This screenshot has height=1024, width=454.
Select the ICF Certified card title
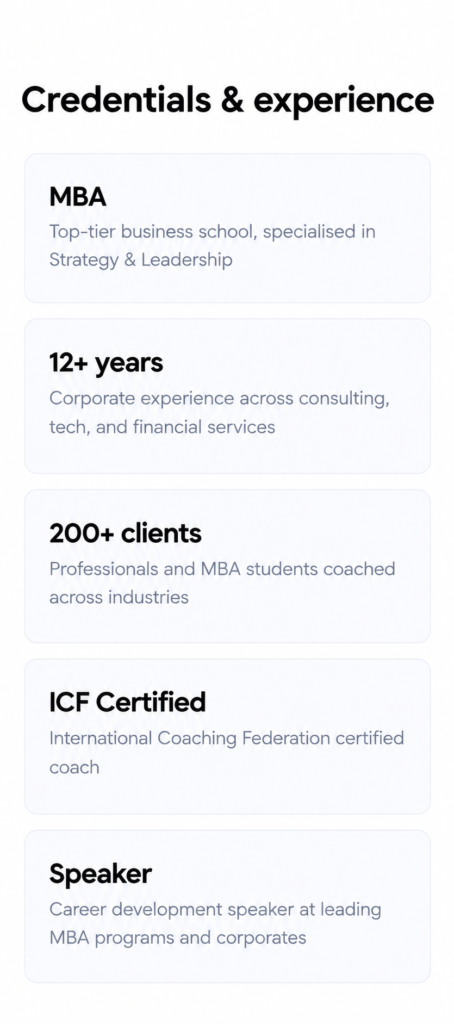(x=127, y=703)
